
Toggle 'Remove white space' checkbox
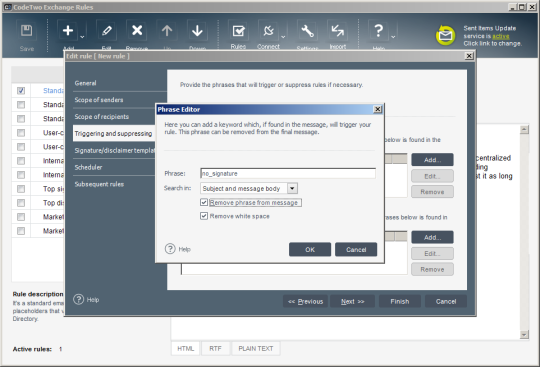coord(204,216)
